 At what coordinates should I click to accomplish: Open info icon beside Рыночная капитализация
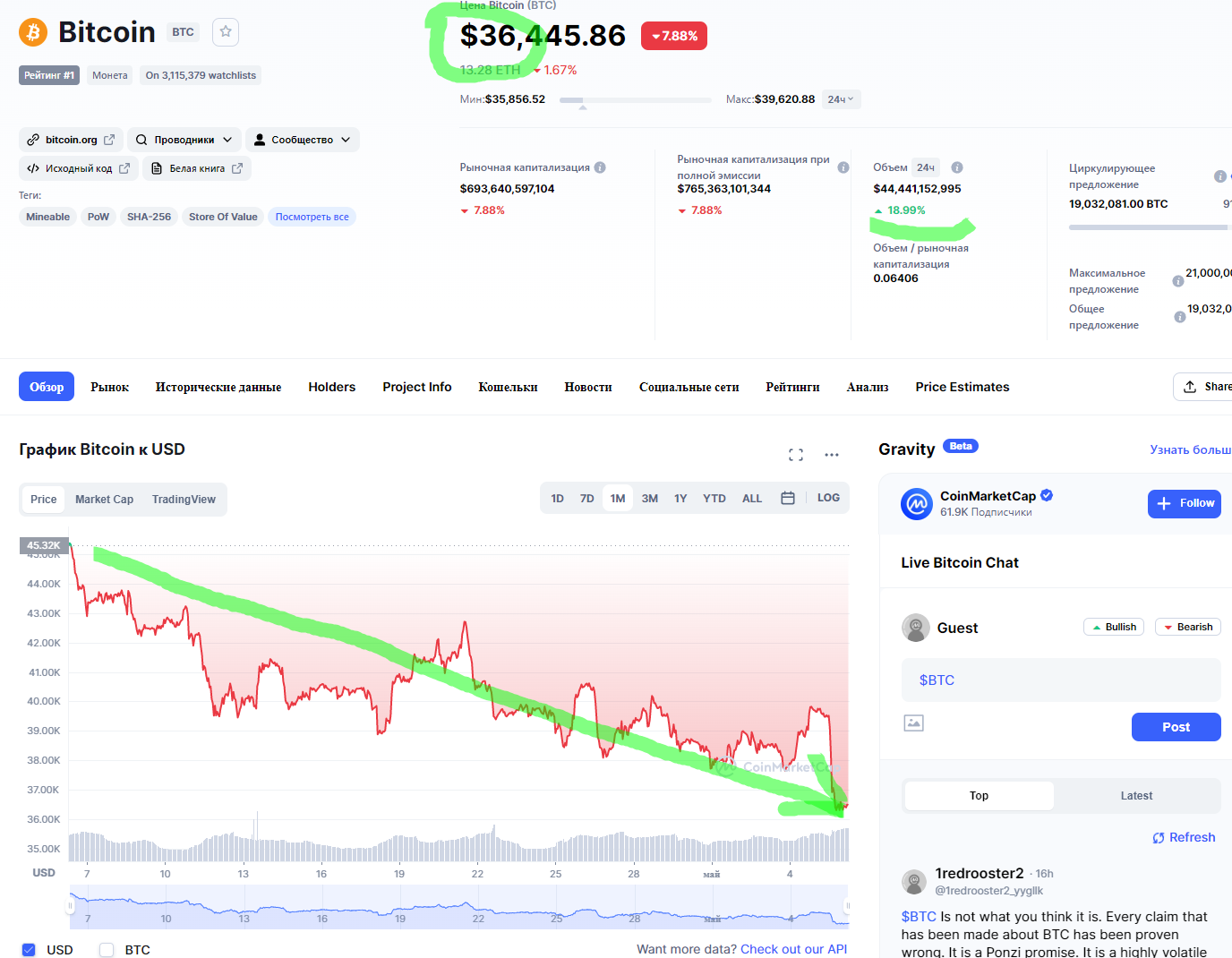click(600, 167)
